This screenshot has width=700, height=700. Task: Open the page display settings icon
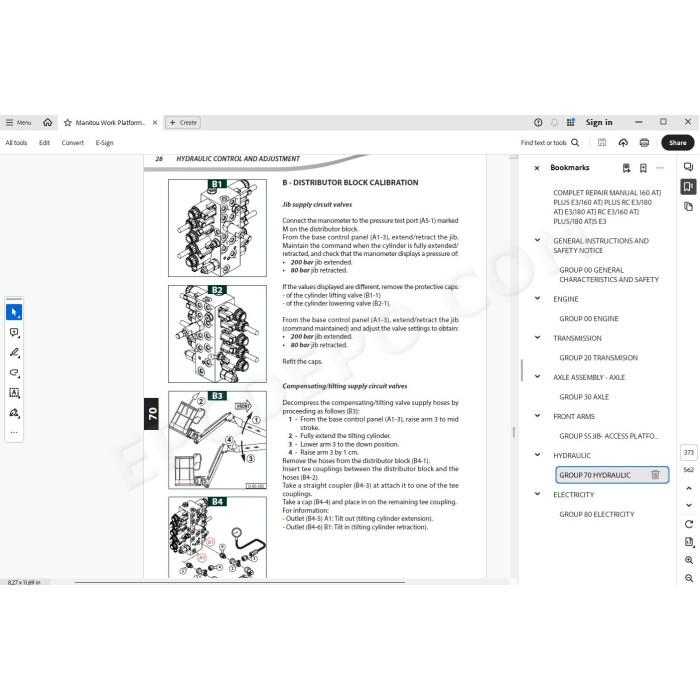[688, 542]
